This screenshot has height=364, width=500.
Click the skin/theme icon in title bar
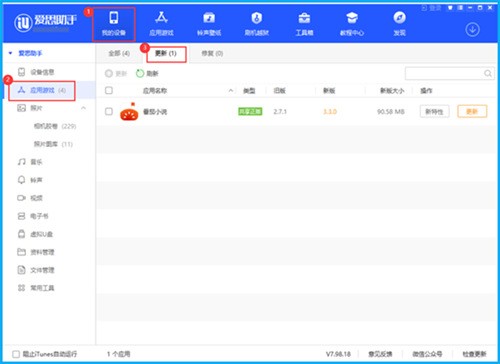click(450, 8)
